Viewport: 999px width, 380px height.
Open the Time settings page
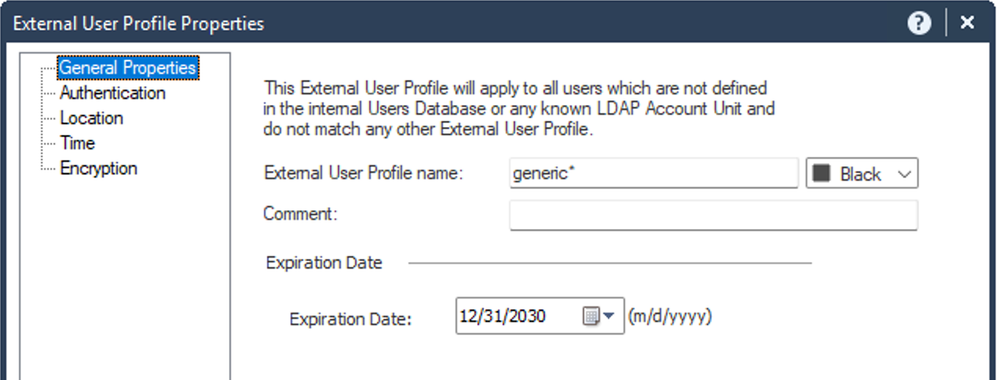pos(78,143)
